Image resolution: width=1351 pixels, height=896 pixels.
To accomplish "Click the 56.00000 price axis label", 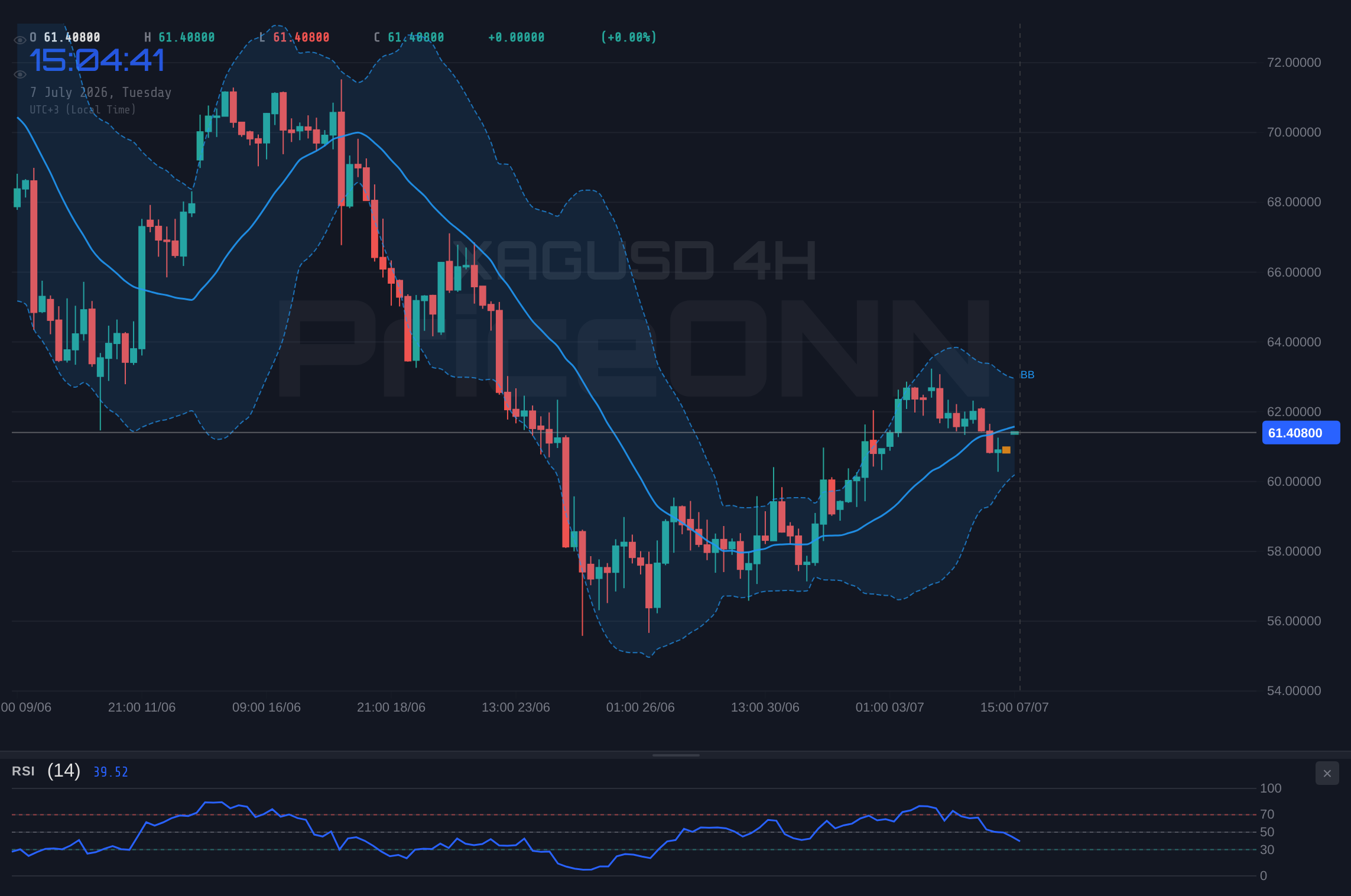I will pyautogui.click(x=1294, y=621).
